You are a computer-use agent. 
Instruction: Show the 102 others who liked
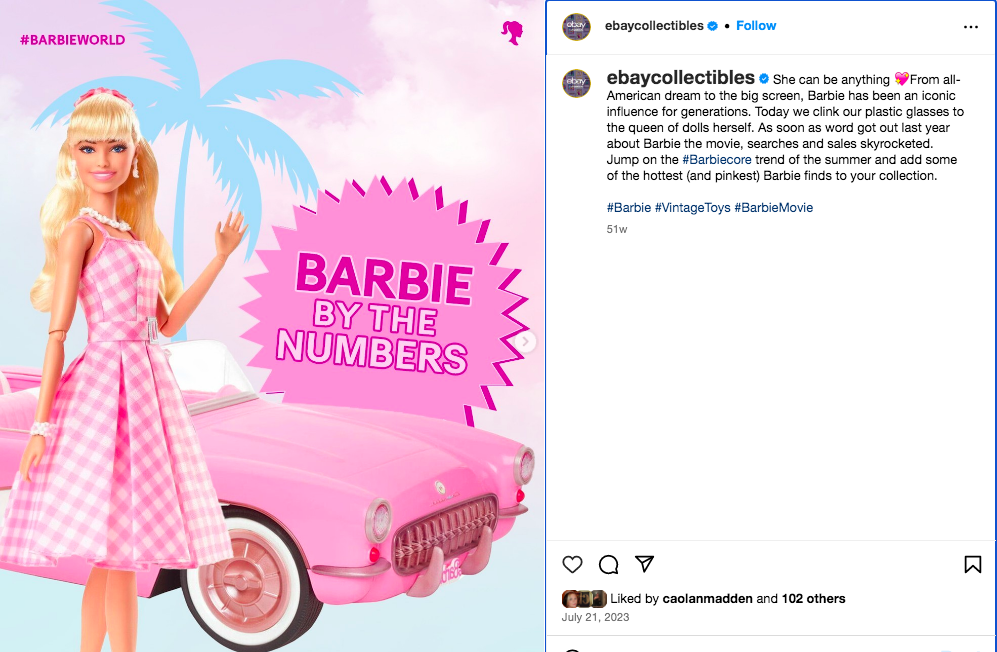(813, 599)
